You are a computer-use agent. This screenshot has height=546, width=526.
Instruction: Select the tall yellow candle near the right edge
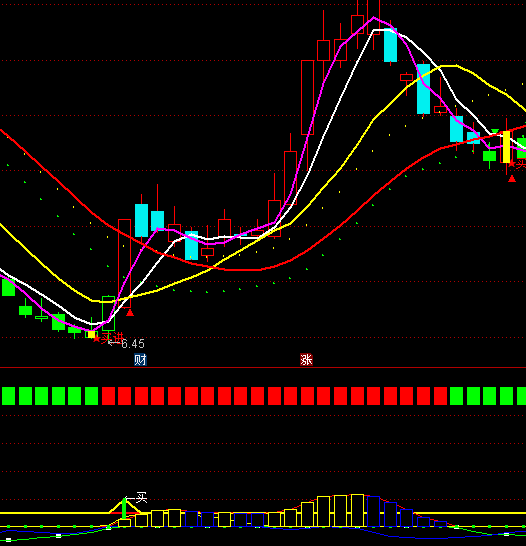click(x=507, y=147)
